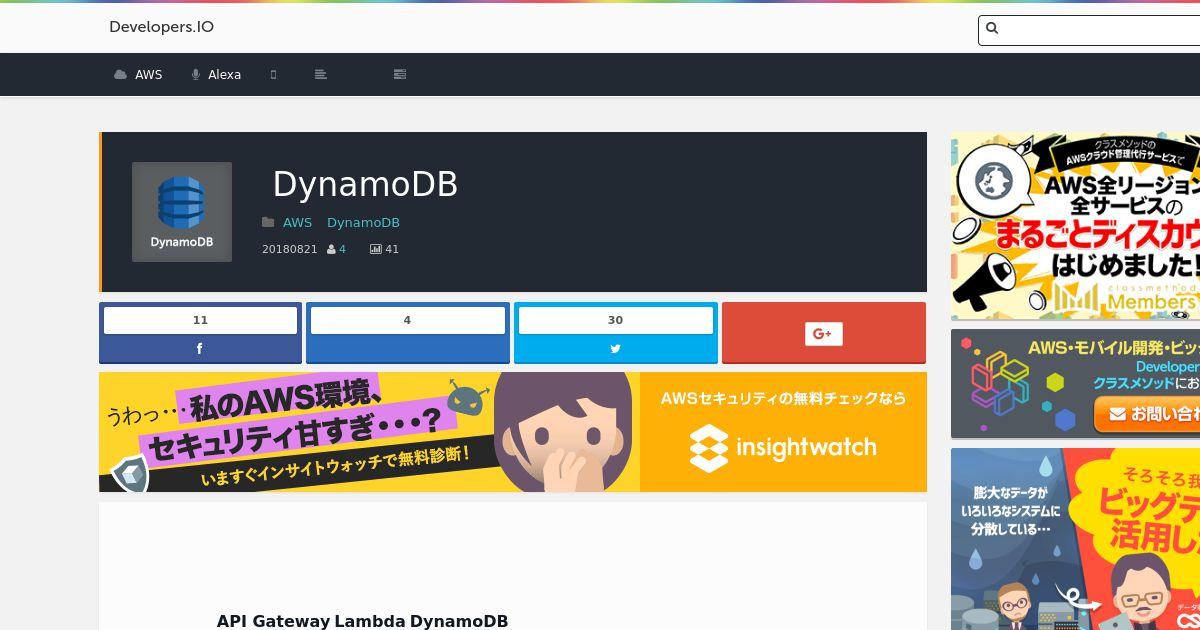Click the article date 20180821
This screenshot has height=630, width=1200.
289,250
